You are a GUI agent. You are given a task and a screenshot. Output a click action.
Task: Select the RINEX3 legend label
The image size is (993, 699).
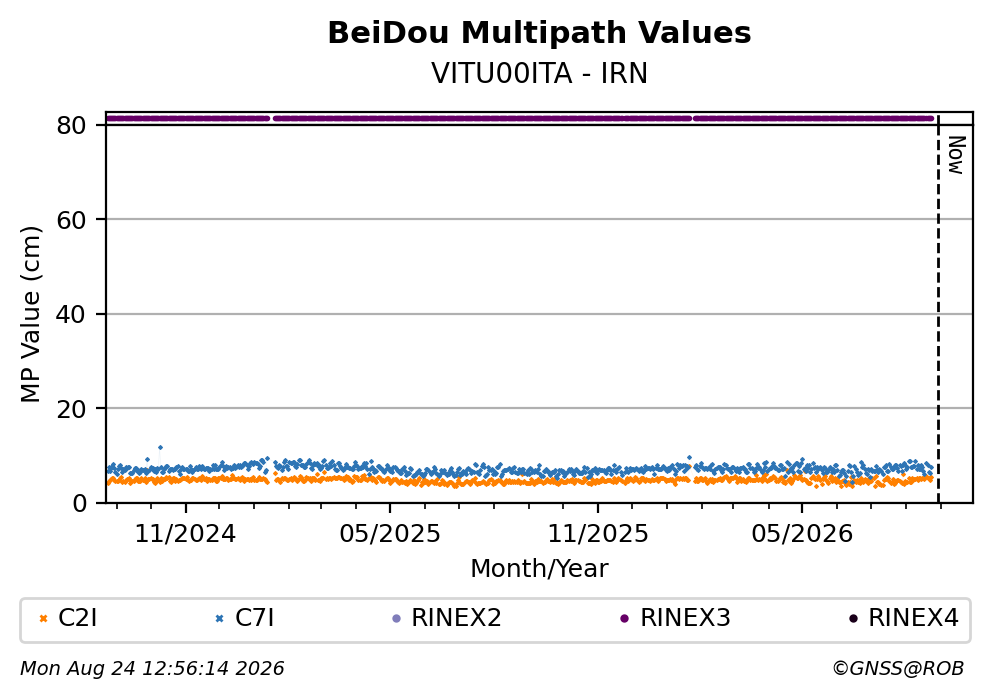pyautogui.click(x=685, y=618)
